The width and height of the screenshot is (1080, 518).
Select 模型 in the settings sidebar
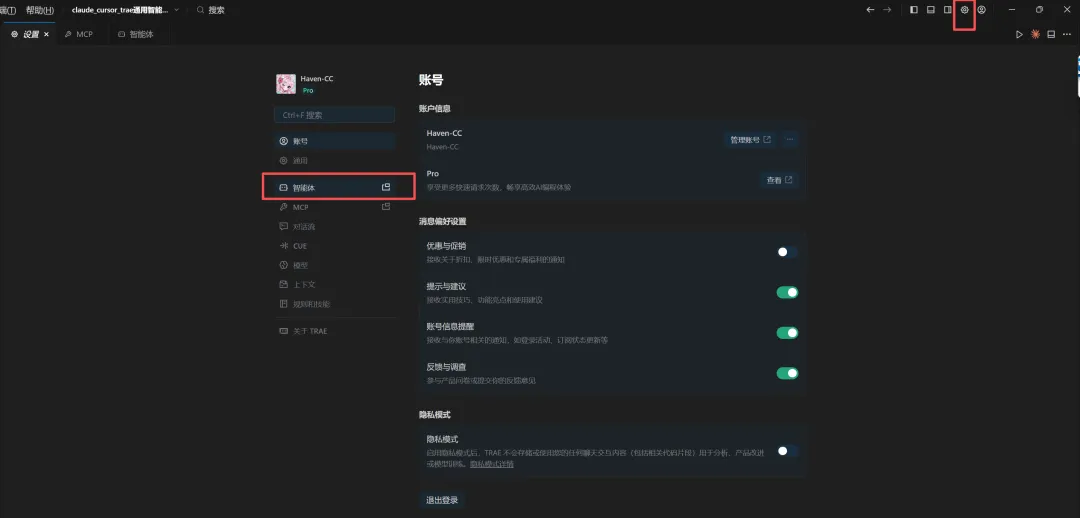pyautogui.click(x=334, y=265)
